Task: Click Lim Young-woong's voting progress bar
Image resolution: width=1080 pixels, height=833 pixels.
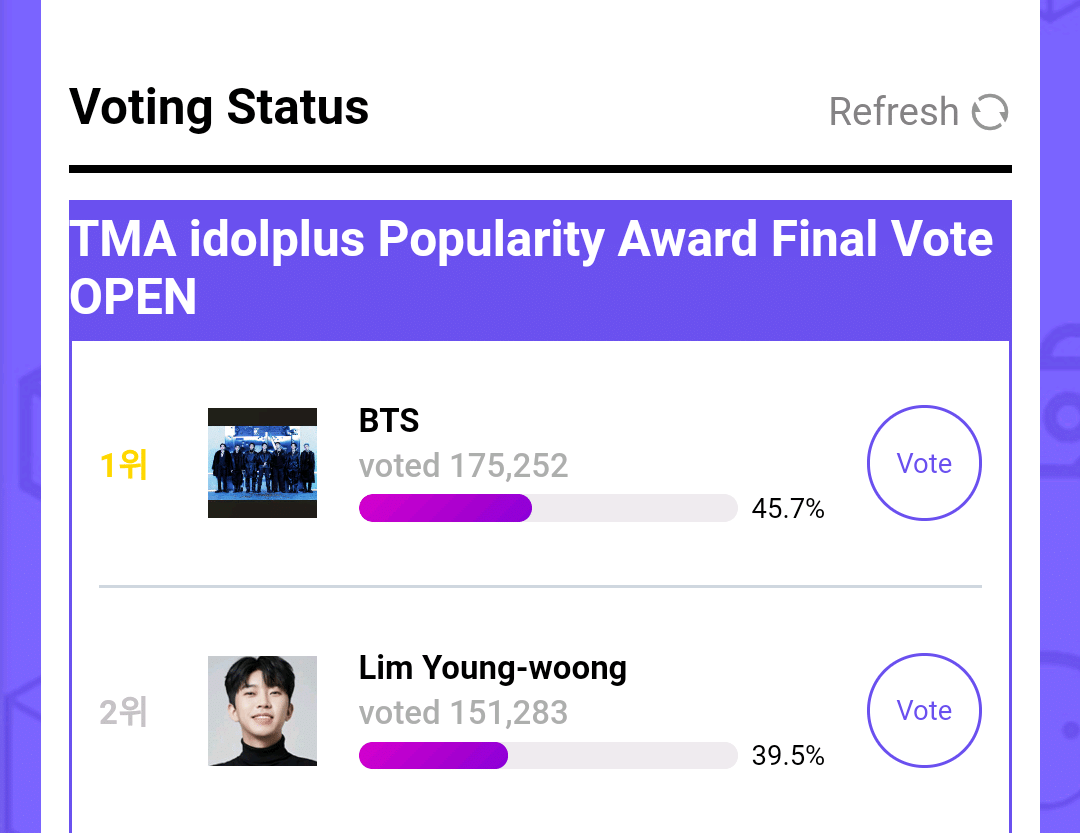Action: pos(548,755)
